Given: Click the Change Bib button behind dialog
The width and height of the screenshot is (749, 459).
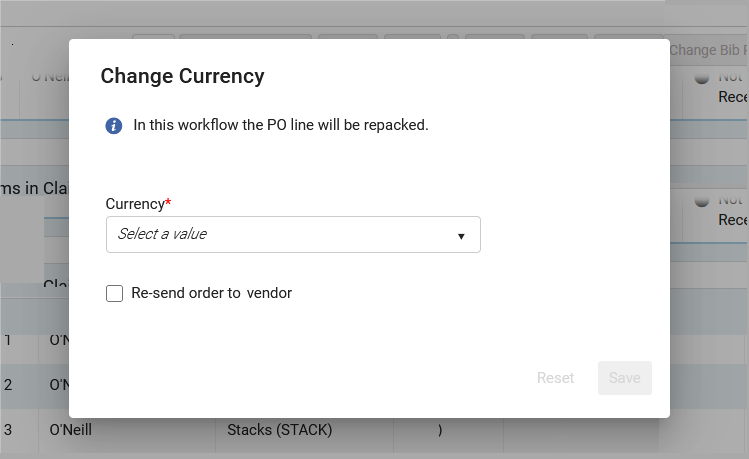Looking at the screenshot, I should [x=708, y=49].
